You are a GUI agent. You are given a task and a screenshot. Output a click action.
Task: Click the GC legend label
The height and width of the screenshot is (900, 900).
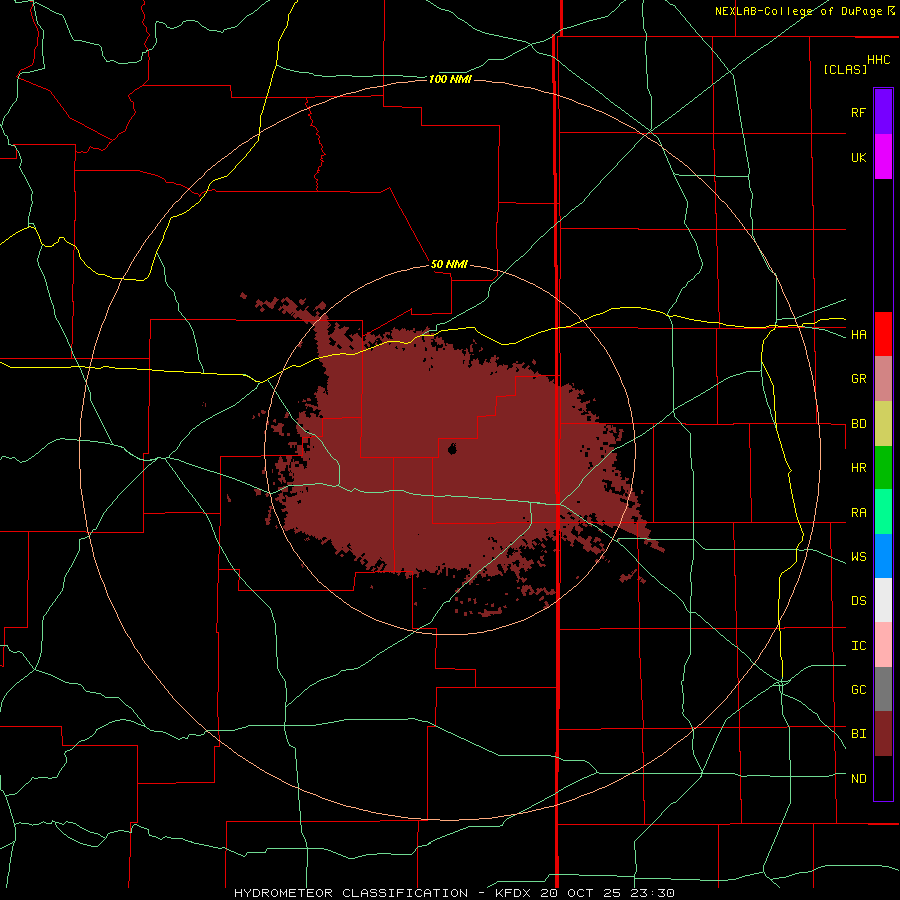click(858, 690)
